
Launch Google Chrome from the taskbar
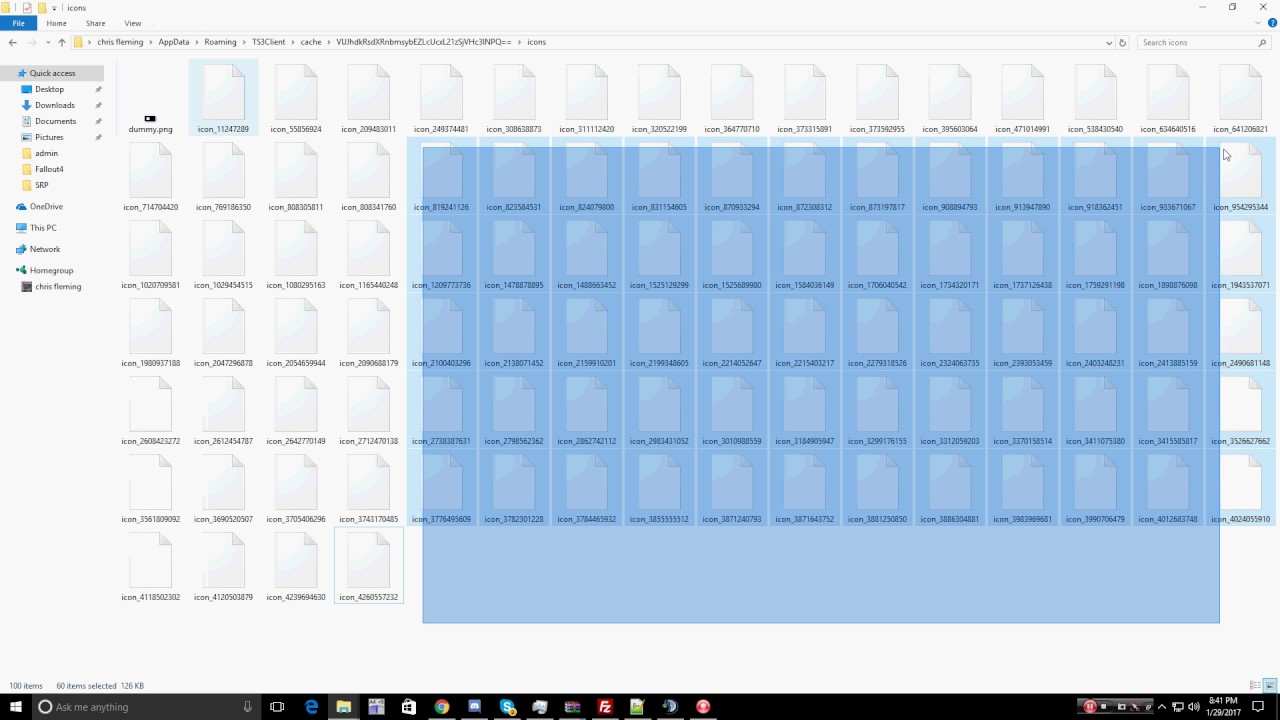[x=441, y=707]
